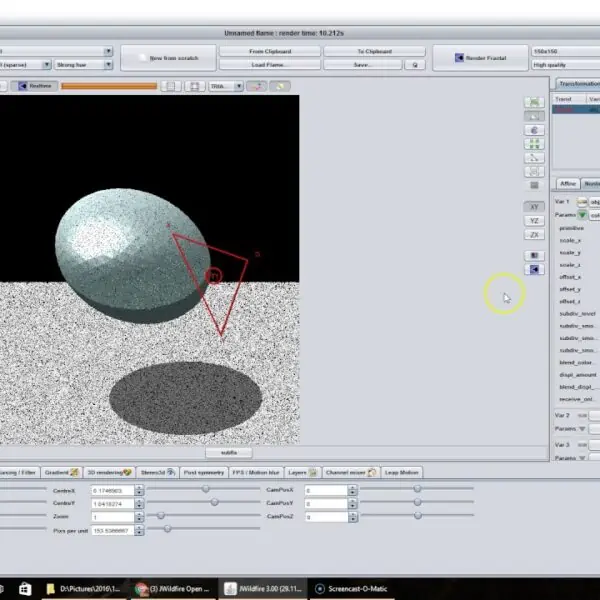Switch to XY plane view
This screenshot has height=600, width=600.
point(534,207)
